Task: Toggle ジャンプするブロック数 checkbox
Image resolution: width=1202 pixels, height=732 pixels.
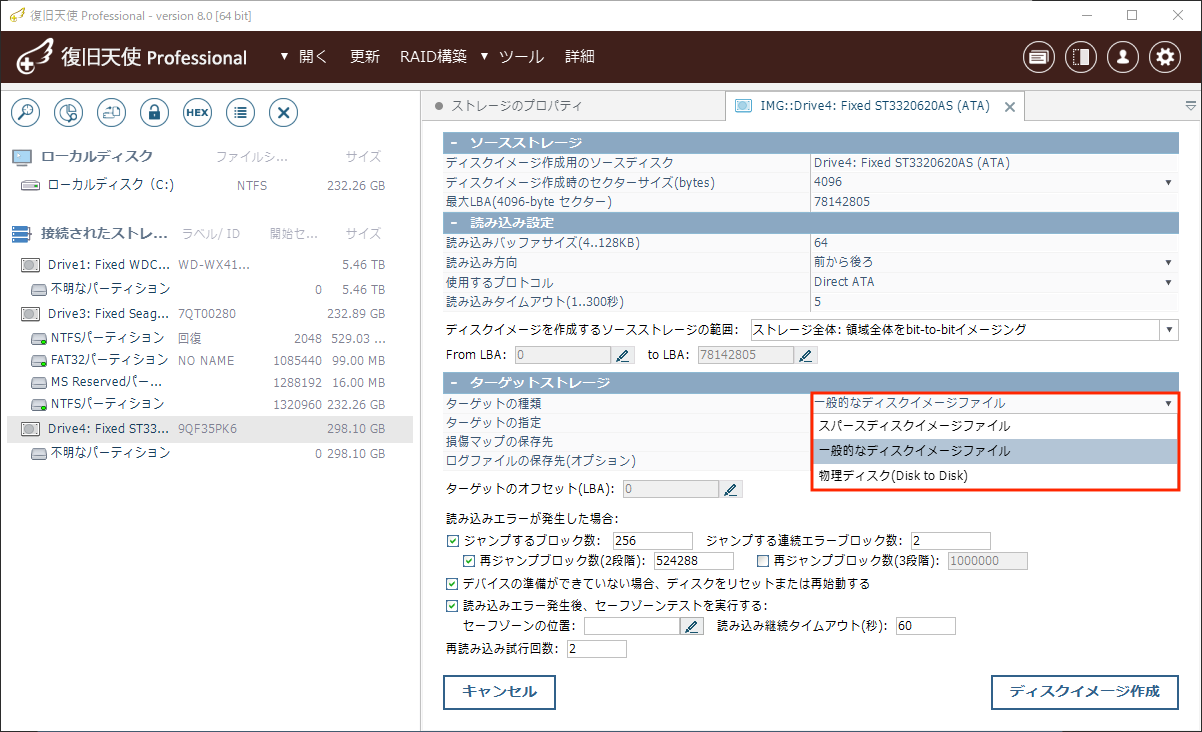Action: click(x=454, y=541)
